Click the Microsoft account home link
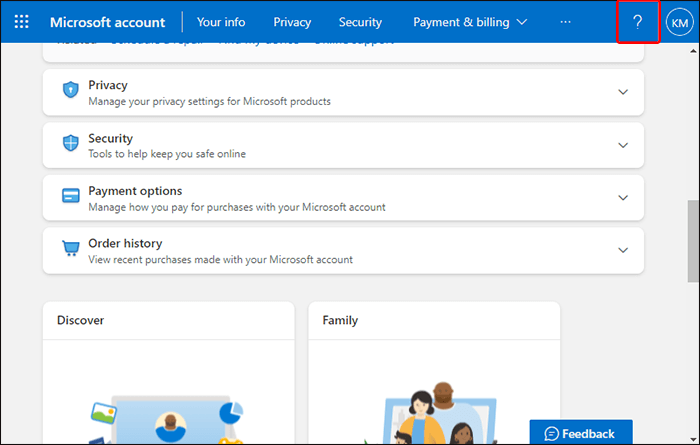700x445 pixels. click(107, 22)
